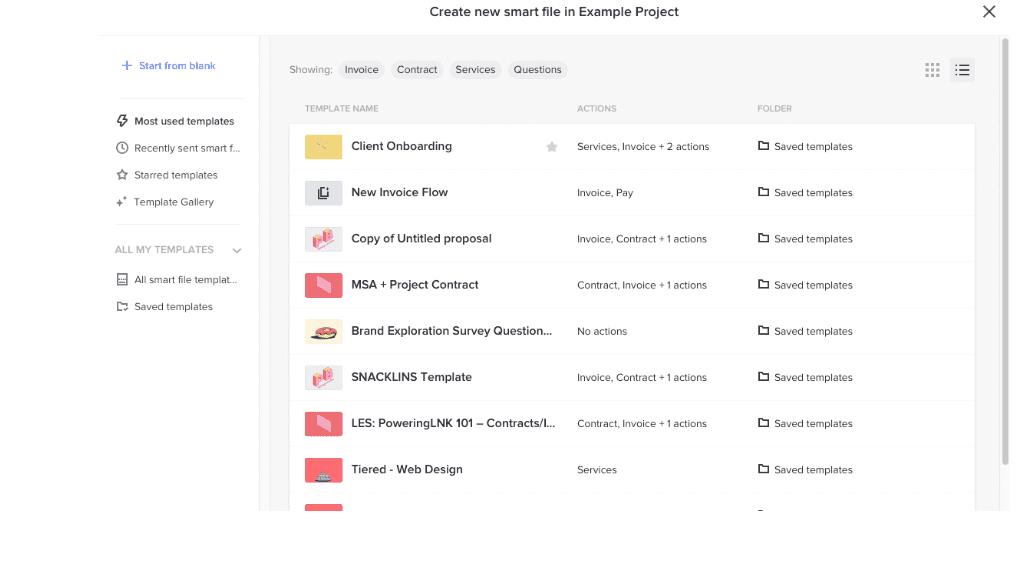1036x564 pixels.
Task: Switch to grid view icon
Action: [932, 70]
